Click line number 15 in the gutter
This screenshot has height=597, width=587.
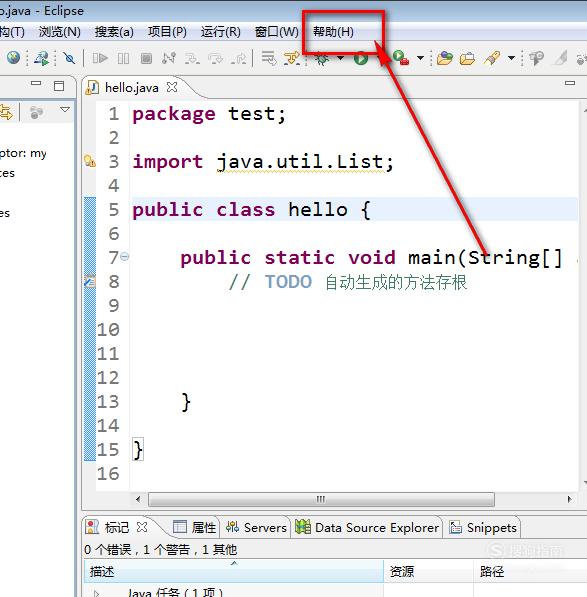point(108,450)
